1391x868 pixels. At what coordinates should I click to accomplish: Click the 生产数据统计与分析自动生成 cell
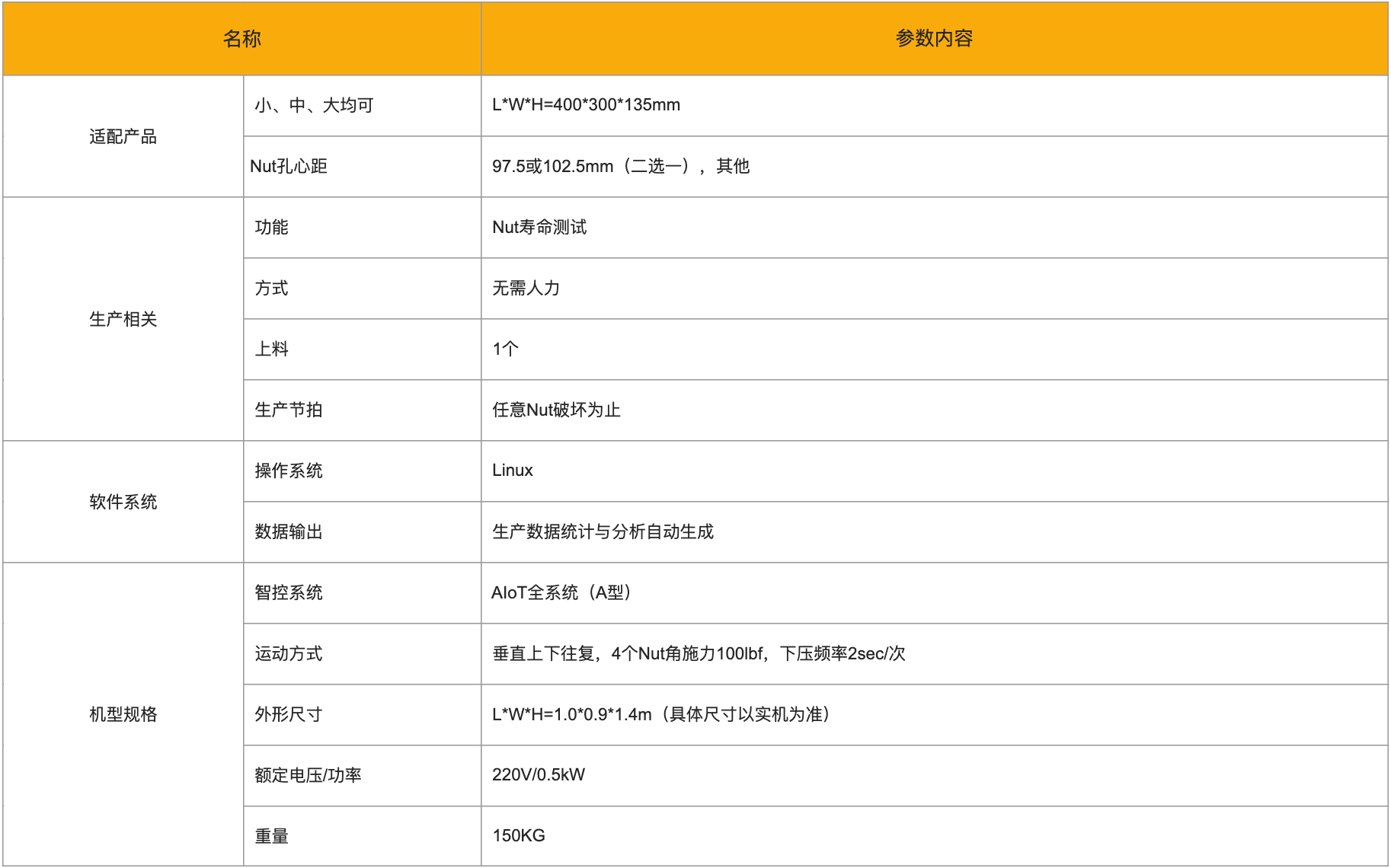(x=603, y=531)
